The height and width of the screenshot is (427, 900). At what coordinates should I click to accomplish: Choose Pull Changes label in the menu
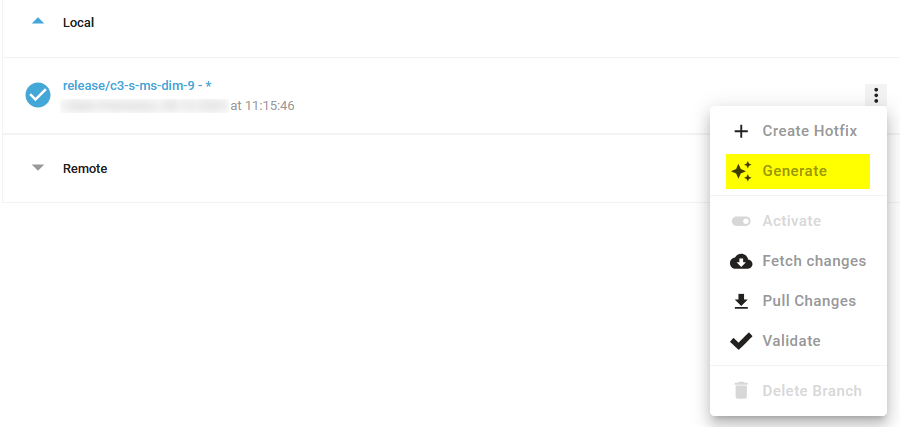point(809,301)
